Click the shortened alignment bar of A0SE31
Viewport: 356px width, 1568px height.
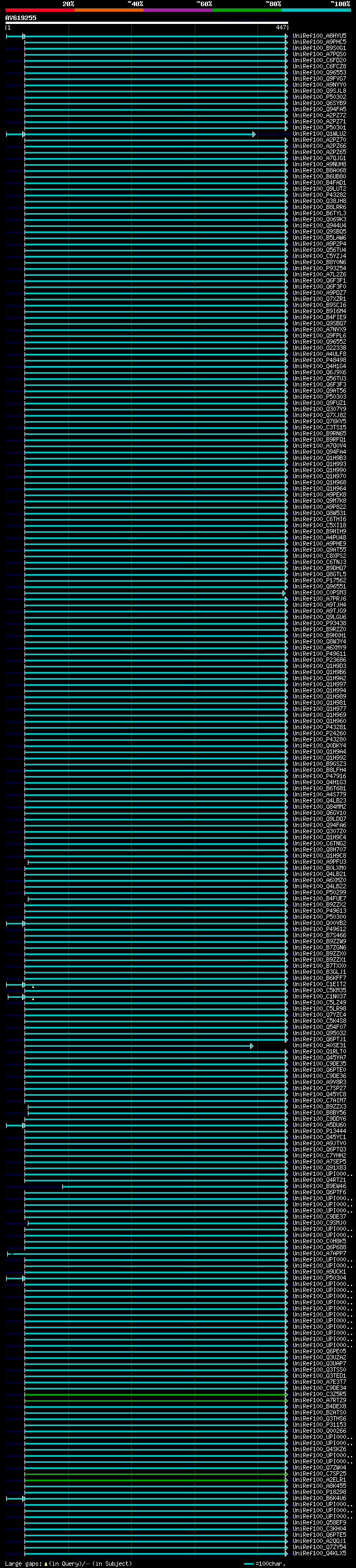[x=139, y=1046]
